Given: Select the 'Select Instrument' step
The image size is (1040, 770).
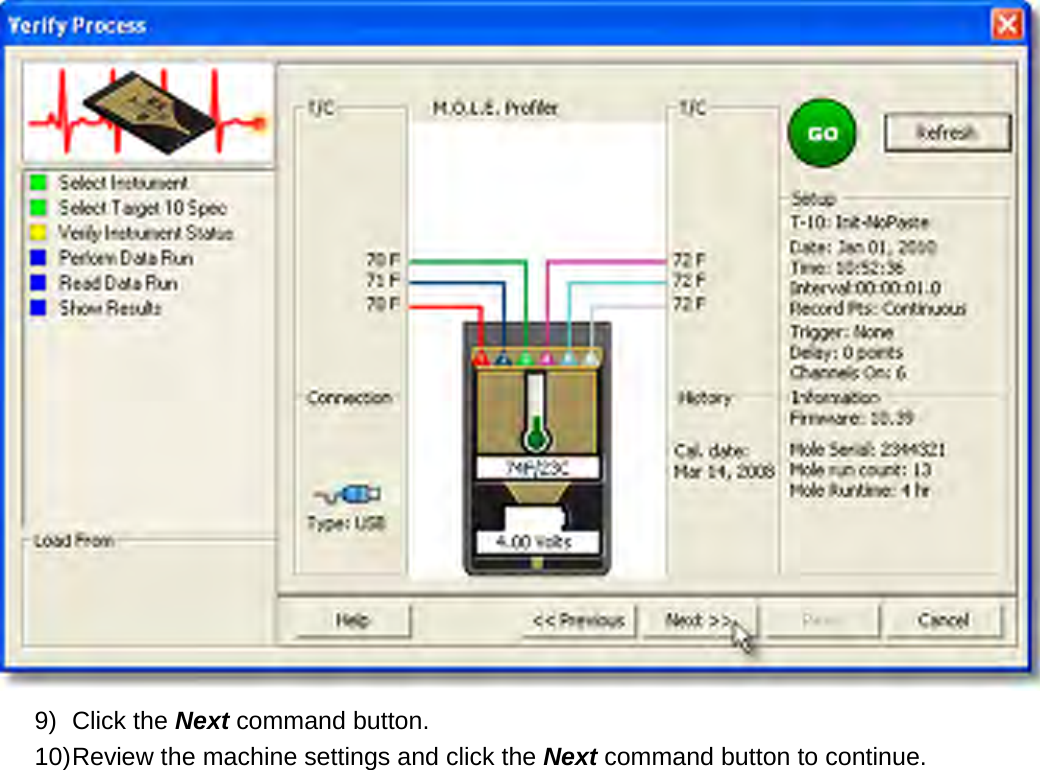Looking at the screenshot, I should coord(123,182).
